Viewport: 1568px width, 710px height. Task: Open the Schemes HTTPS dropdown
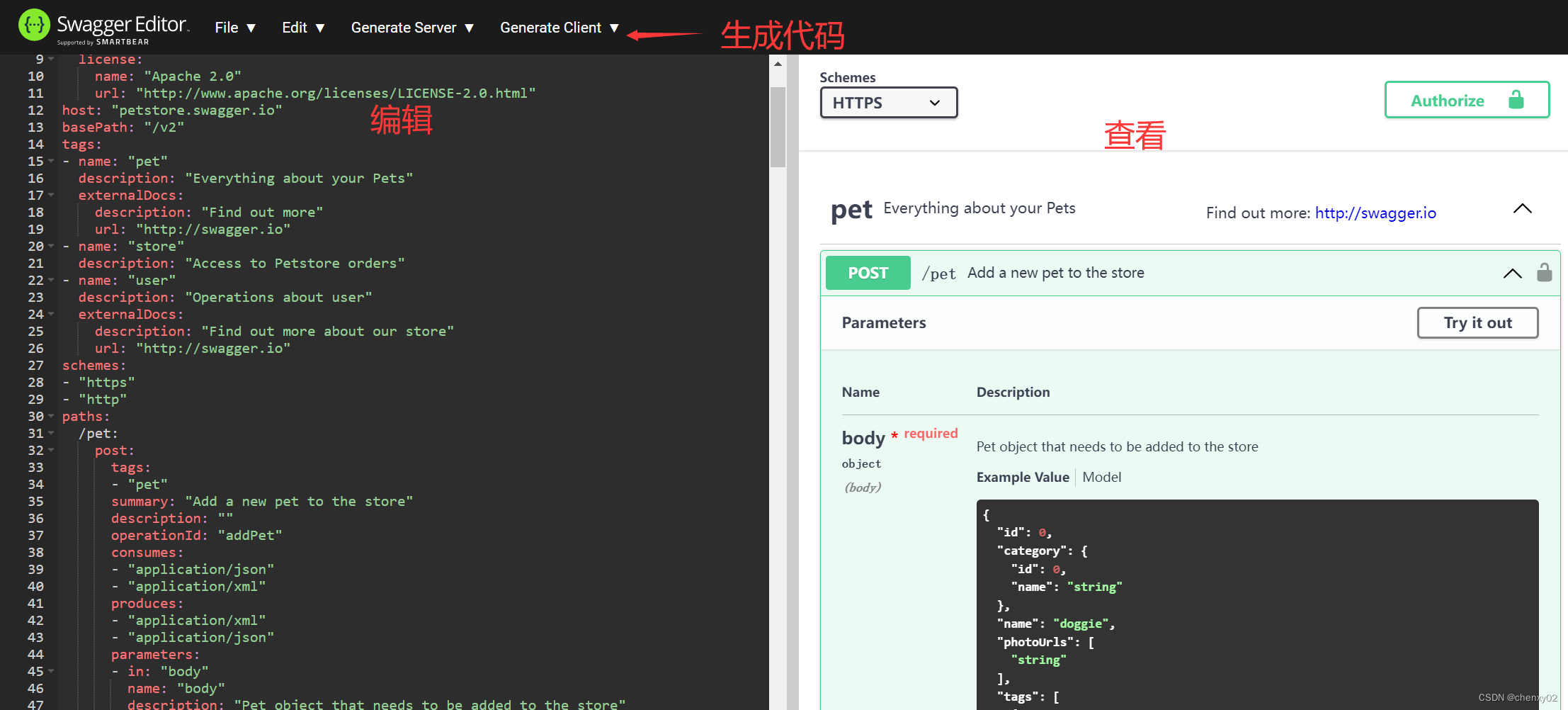pyautogui.click(x=888, y=102)
